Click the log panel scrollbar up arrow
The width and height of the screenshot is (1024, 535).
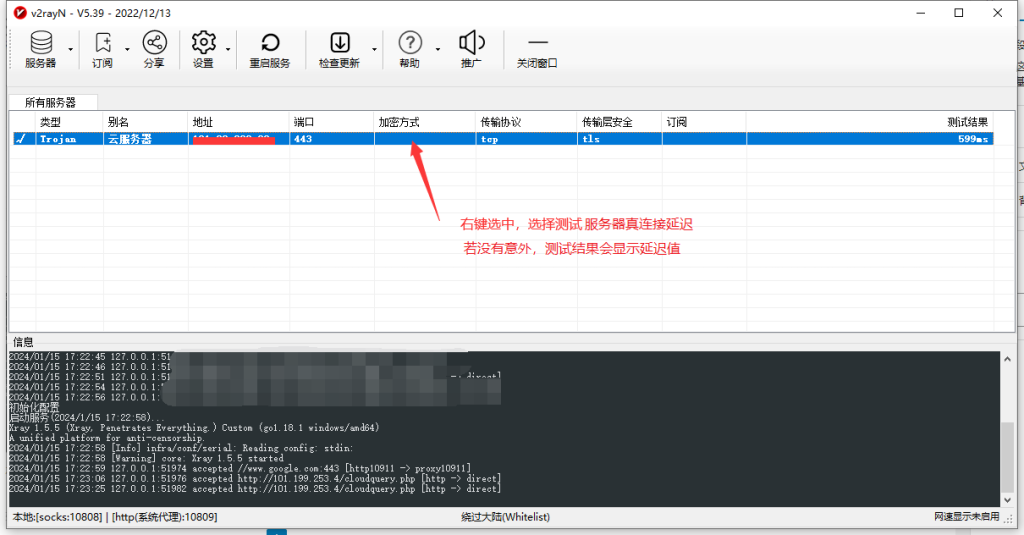(1007, 359)
